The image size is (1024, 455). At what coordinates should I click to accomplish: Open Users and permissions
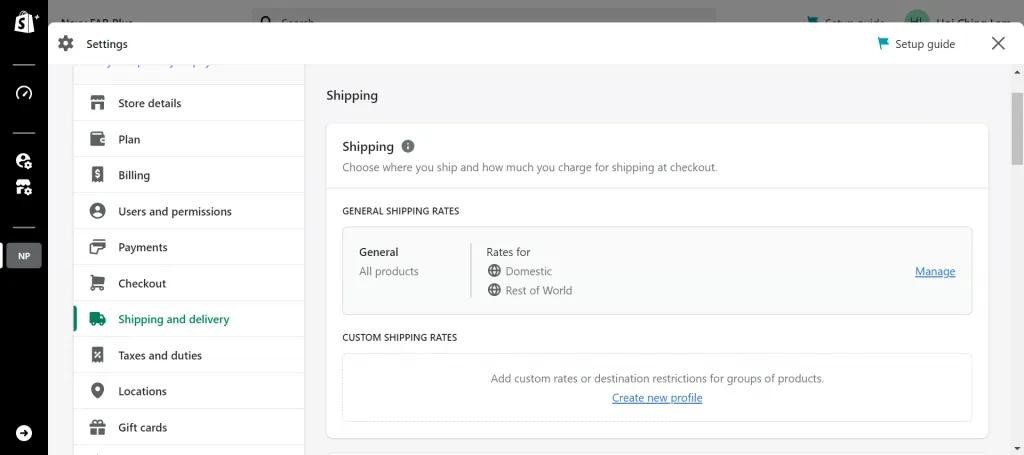click(189, 211)
